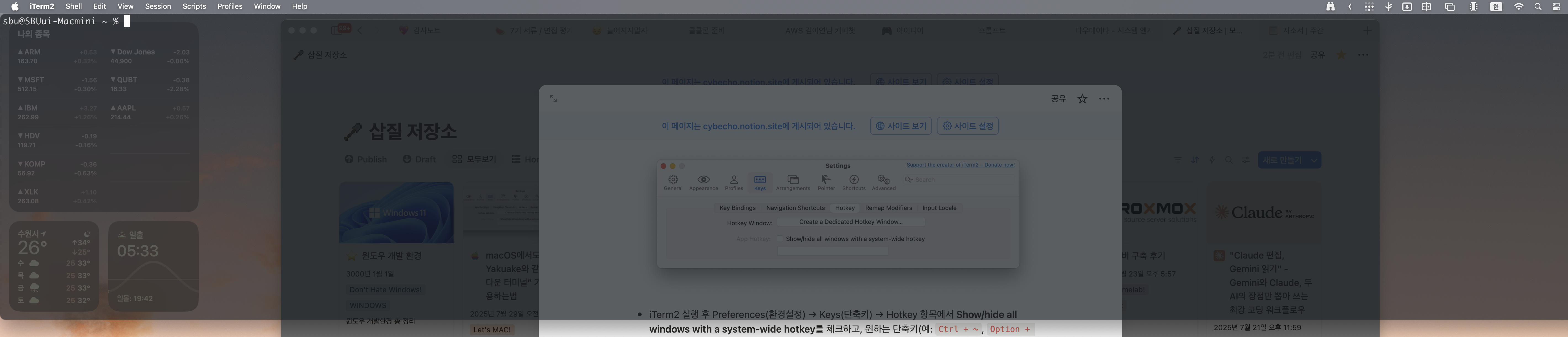The width and height of the screenshot is (1568, 337).
Task: Click 공유 share button in popup
Action: coord(1058,99)
